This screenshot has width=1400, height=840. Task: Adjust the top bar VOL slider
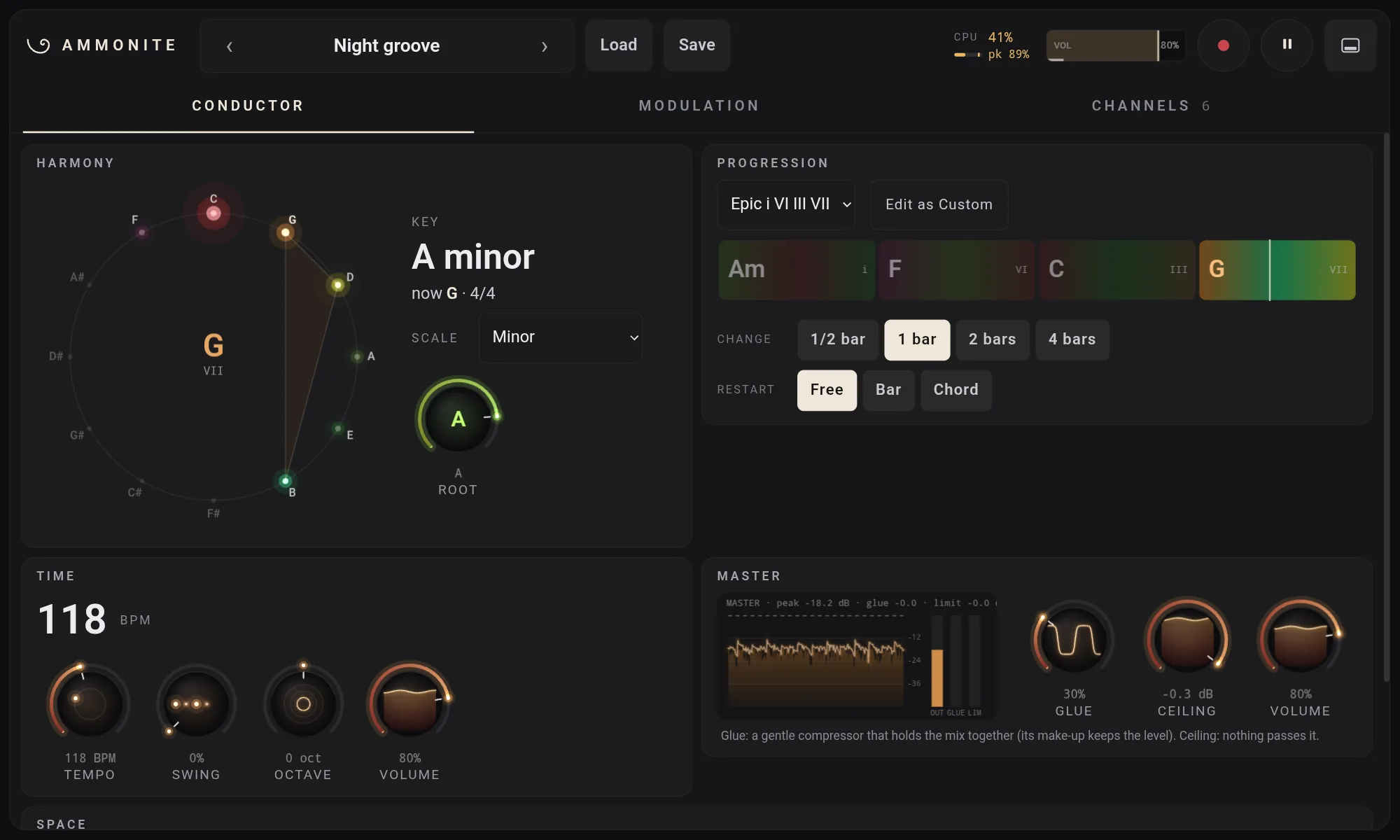coord(1116,45)
